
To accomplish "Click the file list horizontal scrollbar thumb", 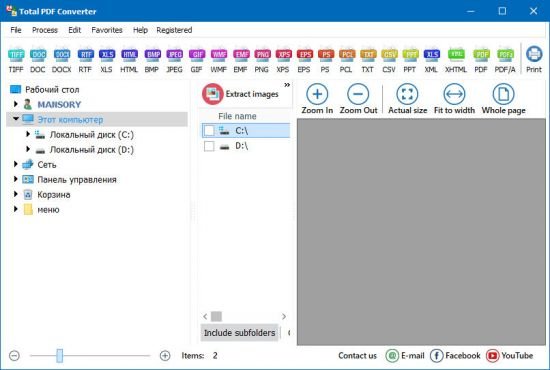I will [x=216, y=316].
